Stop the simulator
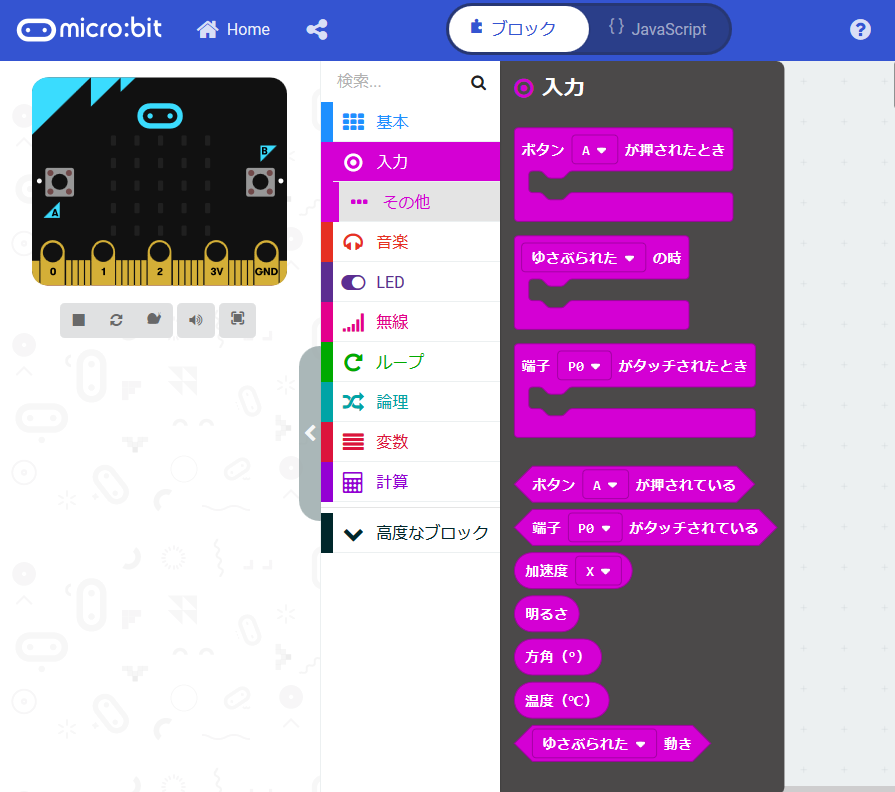 coord(79,320)
